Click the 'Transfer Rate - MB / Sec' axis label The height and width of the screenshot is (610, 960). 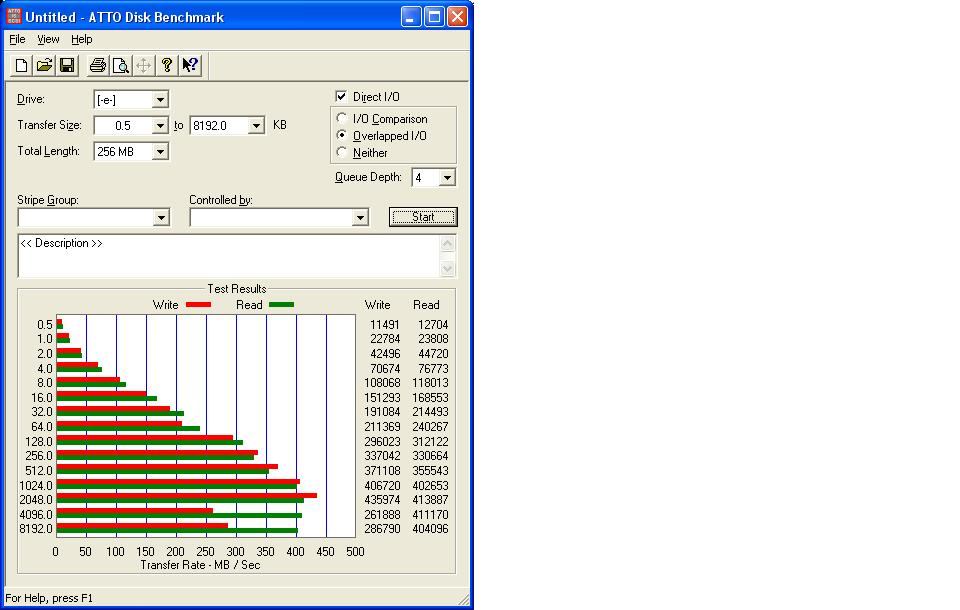tap(200, 565)
